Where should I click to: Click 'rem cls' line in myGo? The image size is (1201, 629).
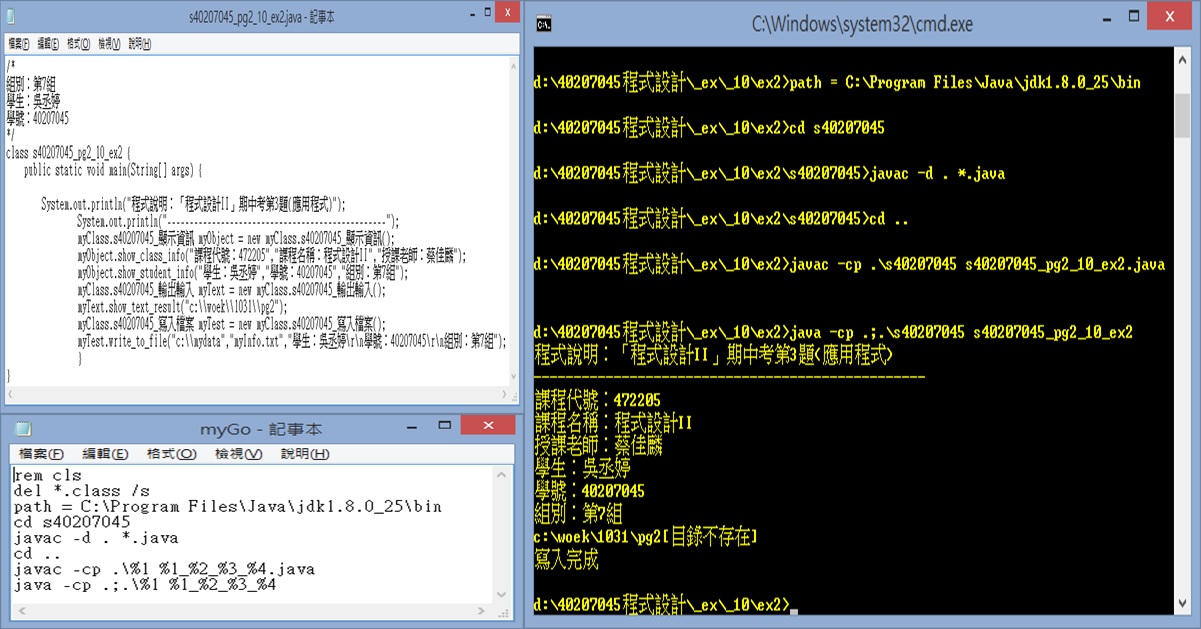click(x=47, y=476)
